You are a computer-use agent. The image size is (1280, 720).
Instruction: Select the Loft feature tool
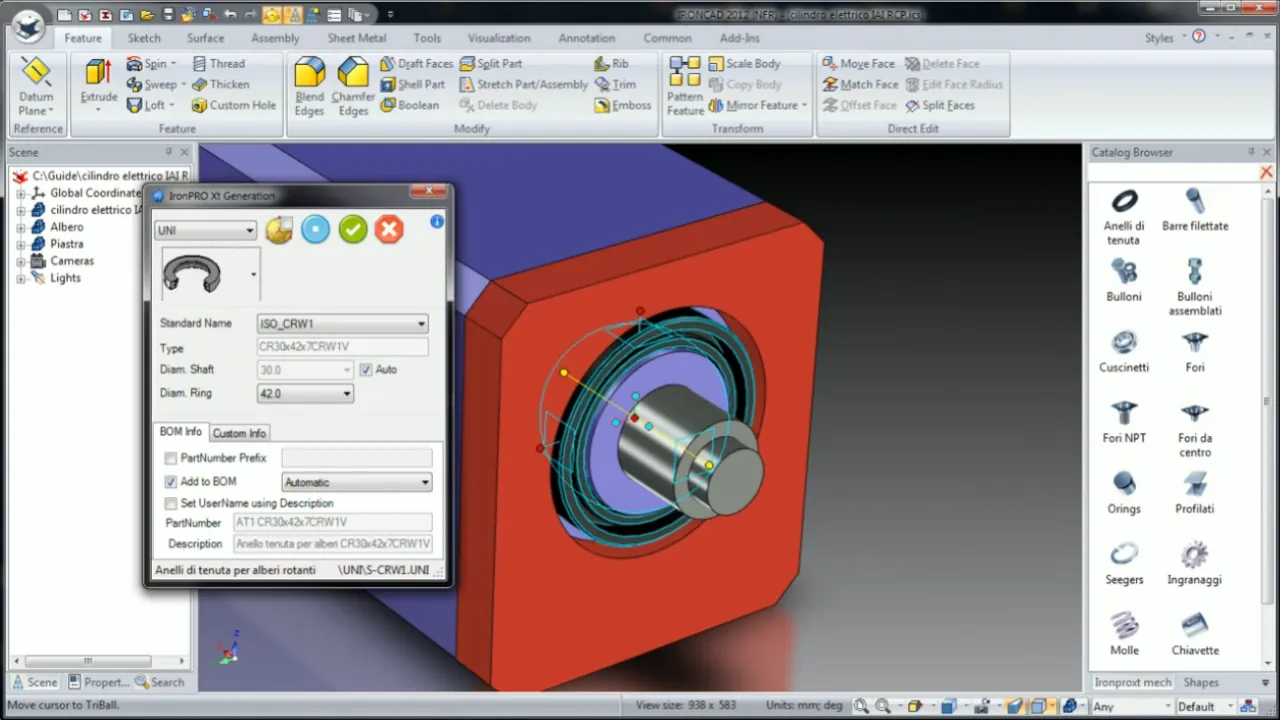pos(150,105)
